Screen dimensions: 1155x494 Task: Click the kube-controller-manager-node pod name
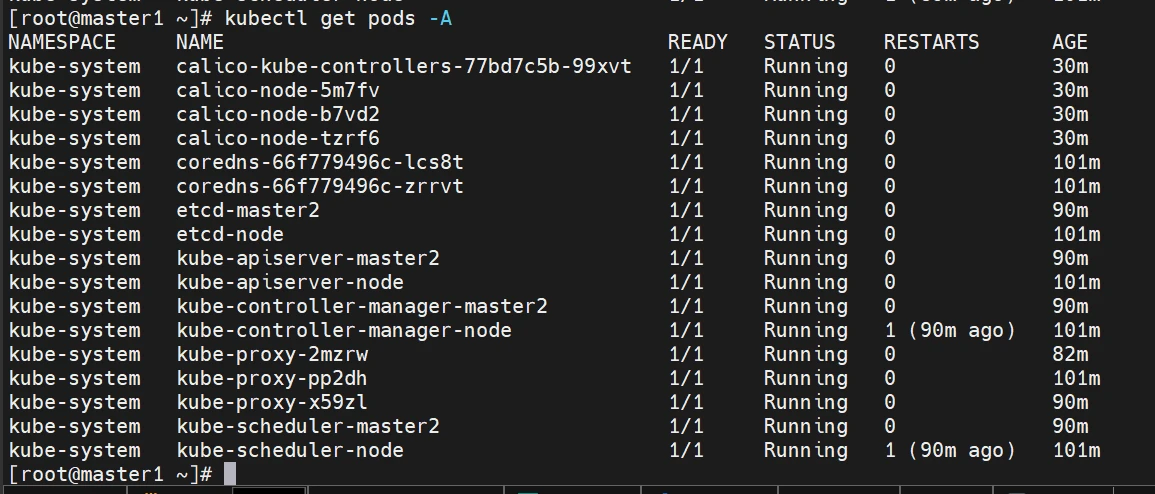point(343,330)
